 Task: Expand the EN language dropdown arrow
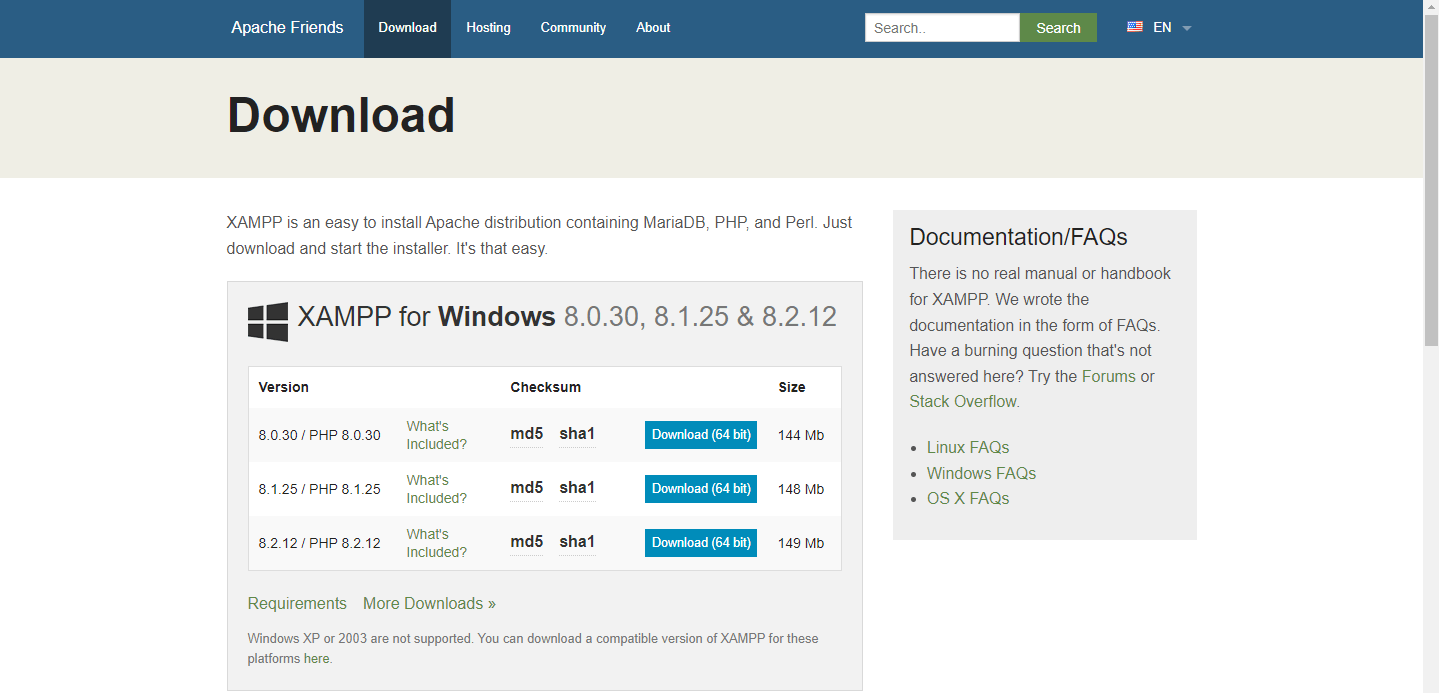[x=1187, y=28]
